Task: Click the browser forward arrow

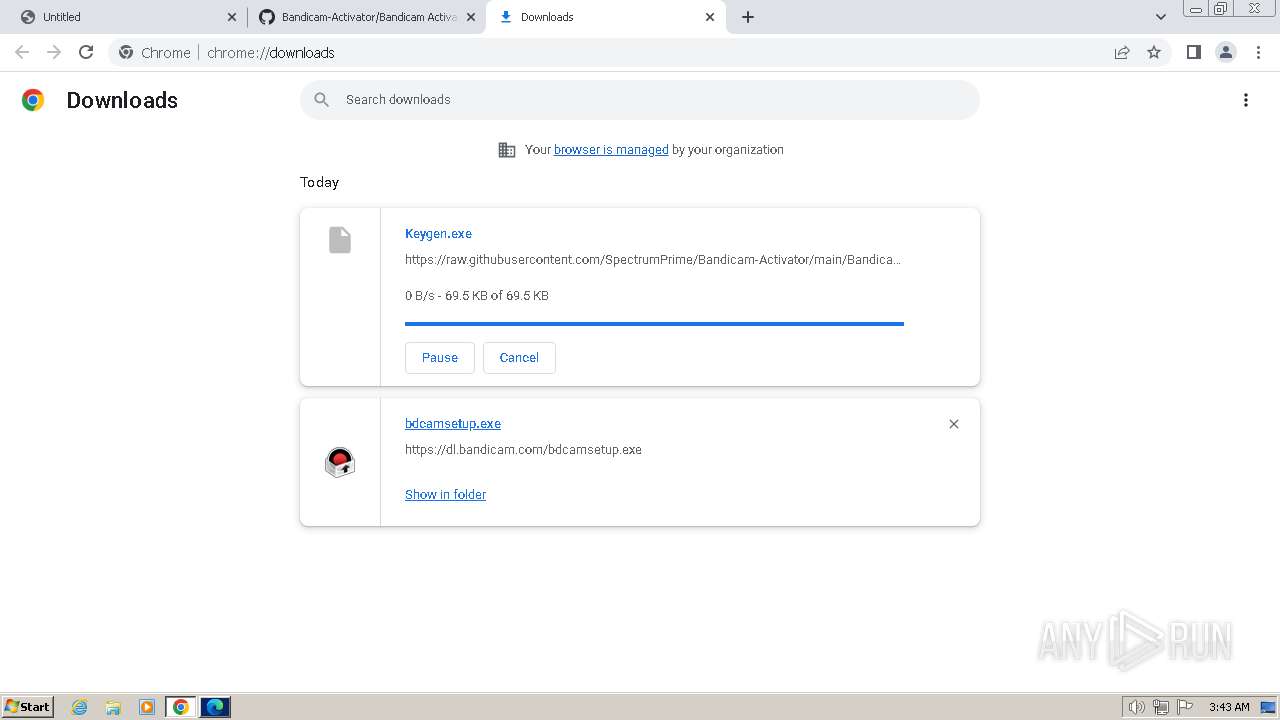Action: [54, 52]
